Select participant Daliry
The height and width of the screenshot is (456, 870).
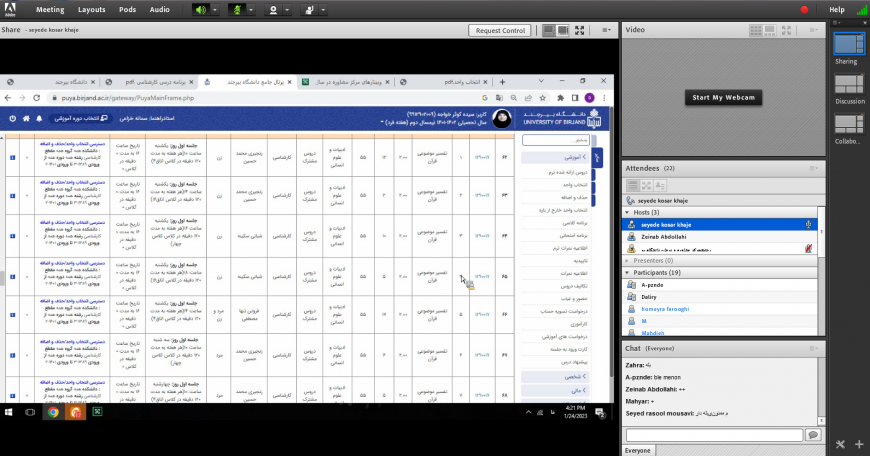[720, 297]
